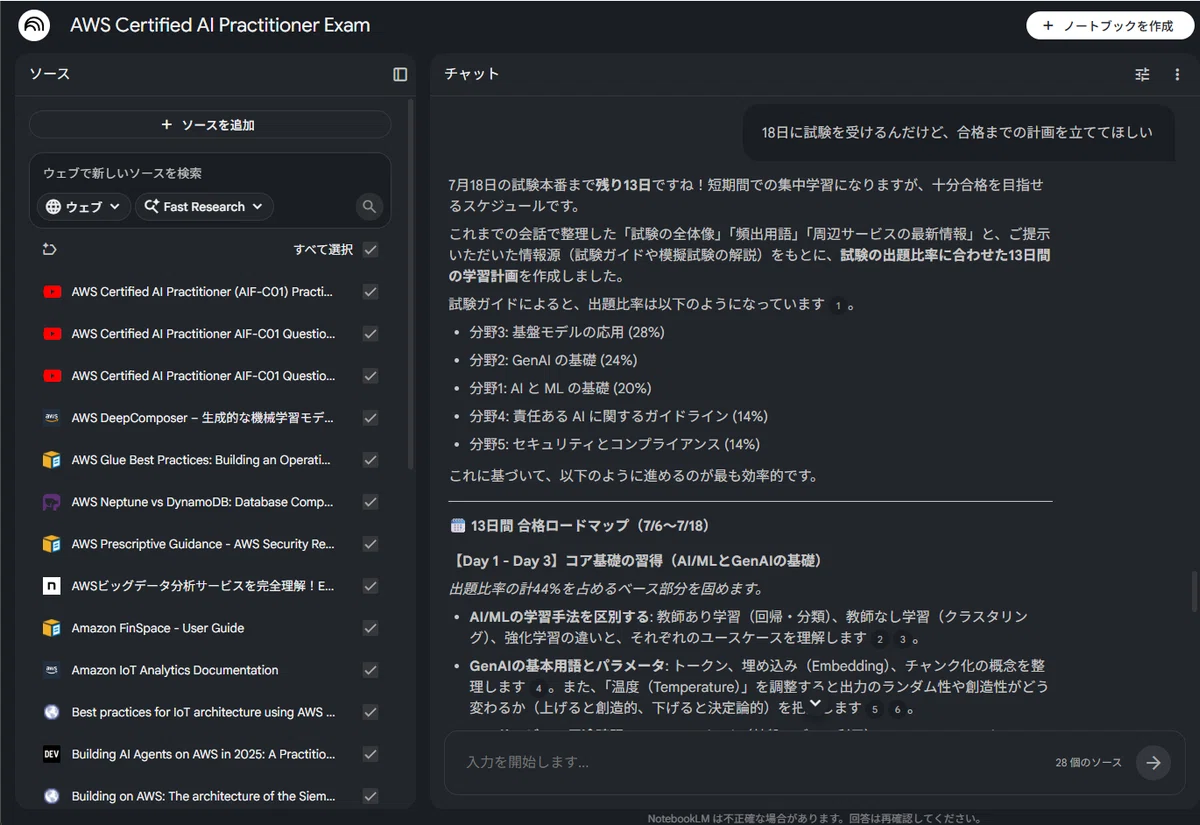1200x825 pixels.
Task: Open chat settings tune icon
Action: [x=1143, y=74]
